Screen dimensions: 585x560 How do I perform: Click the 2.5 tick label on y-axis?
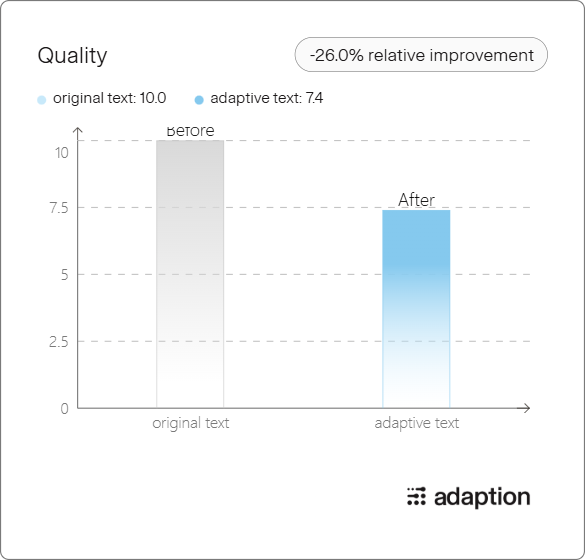point(59,342)
